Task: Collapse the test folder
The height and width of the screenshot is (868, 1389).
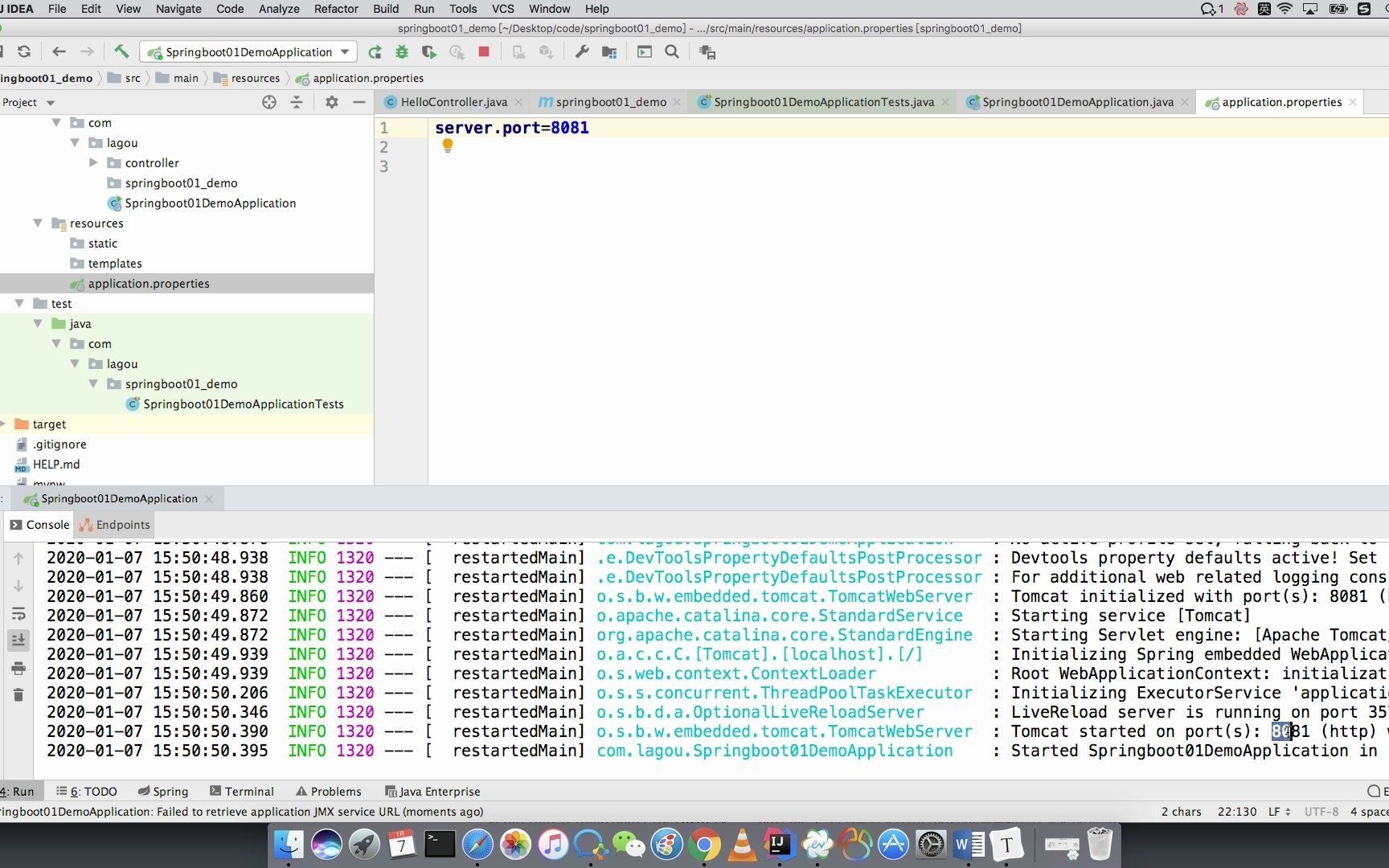Action: pyautogui.click(x=19, y=304)
